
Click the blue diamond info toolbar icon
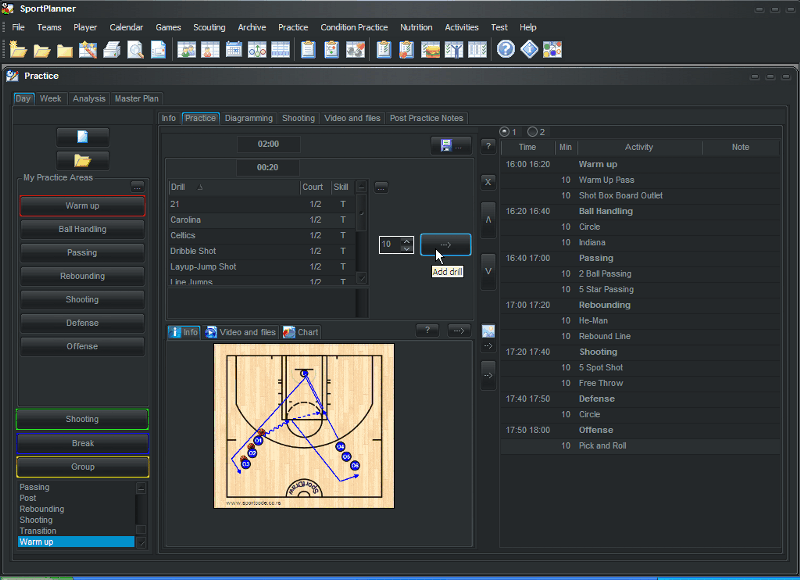529,49
